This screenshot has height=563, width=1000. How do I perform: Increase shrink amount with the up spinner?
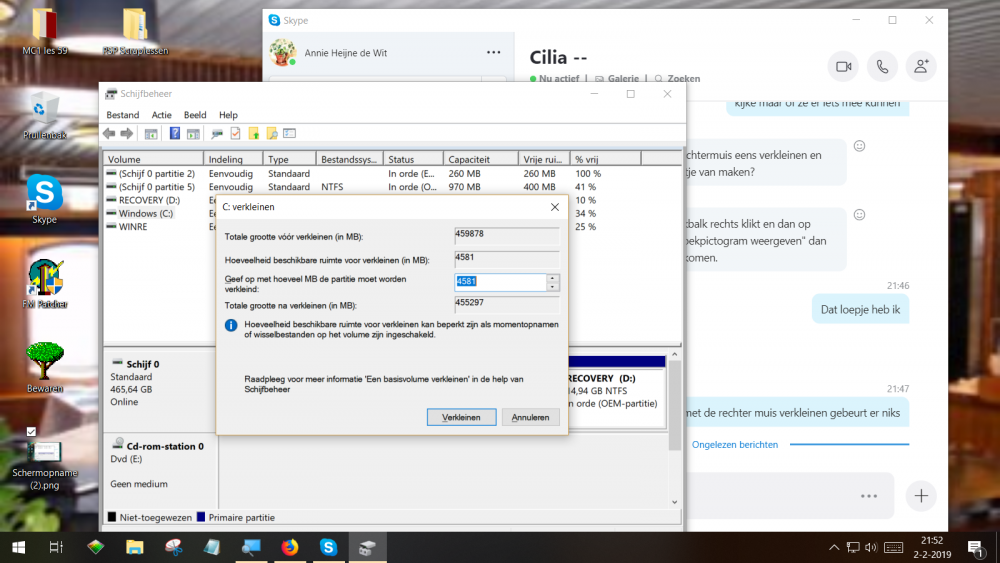(553, 278)
